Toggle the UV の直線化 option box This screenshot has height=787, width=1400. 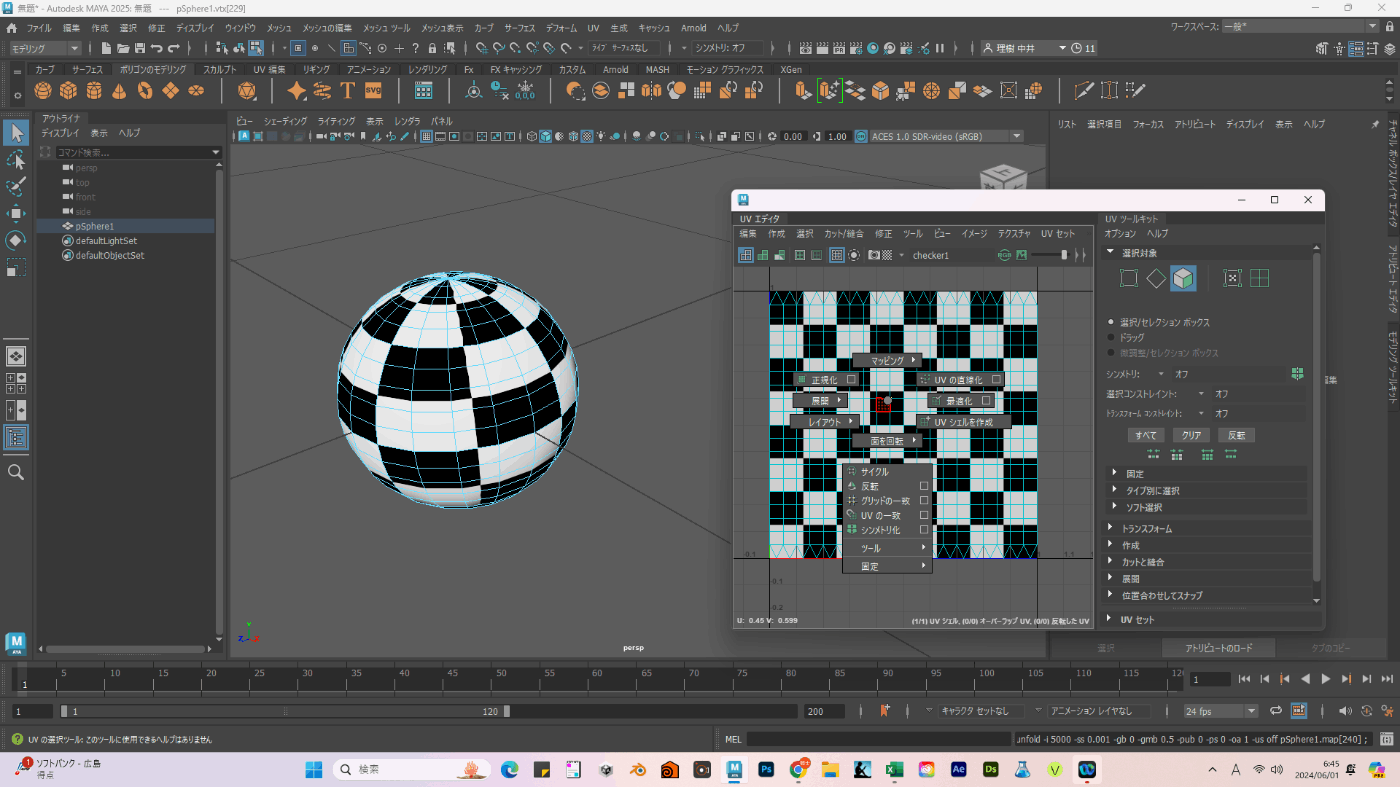coord(997,380)
